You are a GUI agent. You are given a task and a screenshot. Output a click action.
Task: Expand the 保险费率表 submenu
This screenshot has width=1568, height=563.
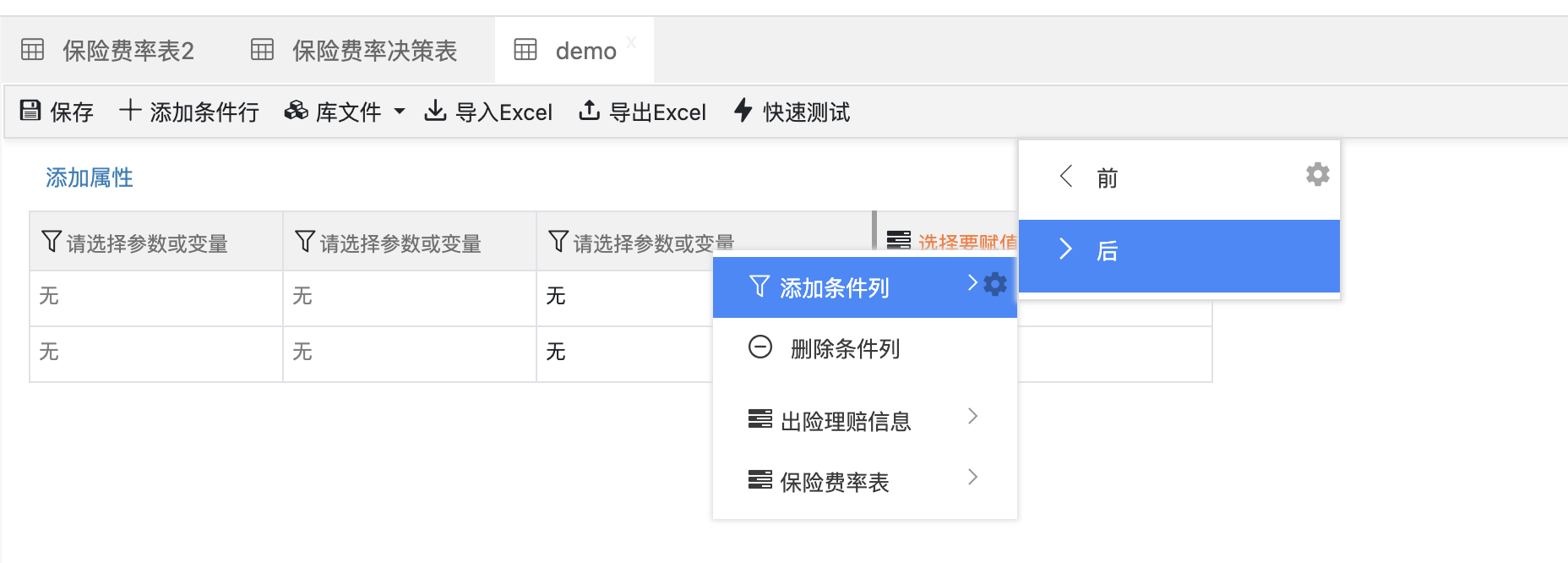(972, 478)
